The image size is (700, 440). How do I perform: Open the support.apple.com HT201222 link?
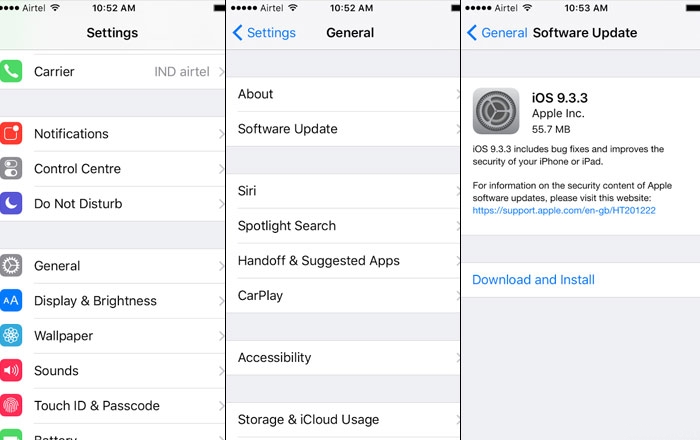564,210
